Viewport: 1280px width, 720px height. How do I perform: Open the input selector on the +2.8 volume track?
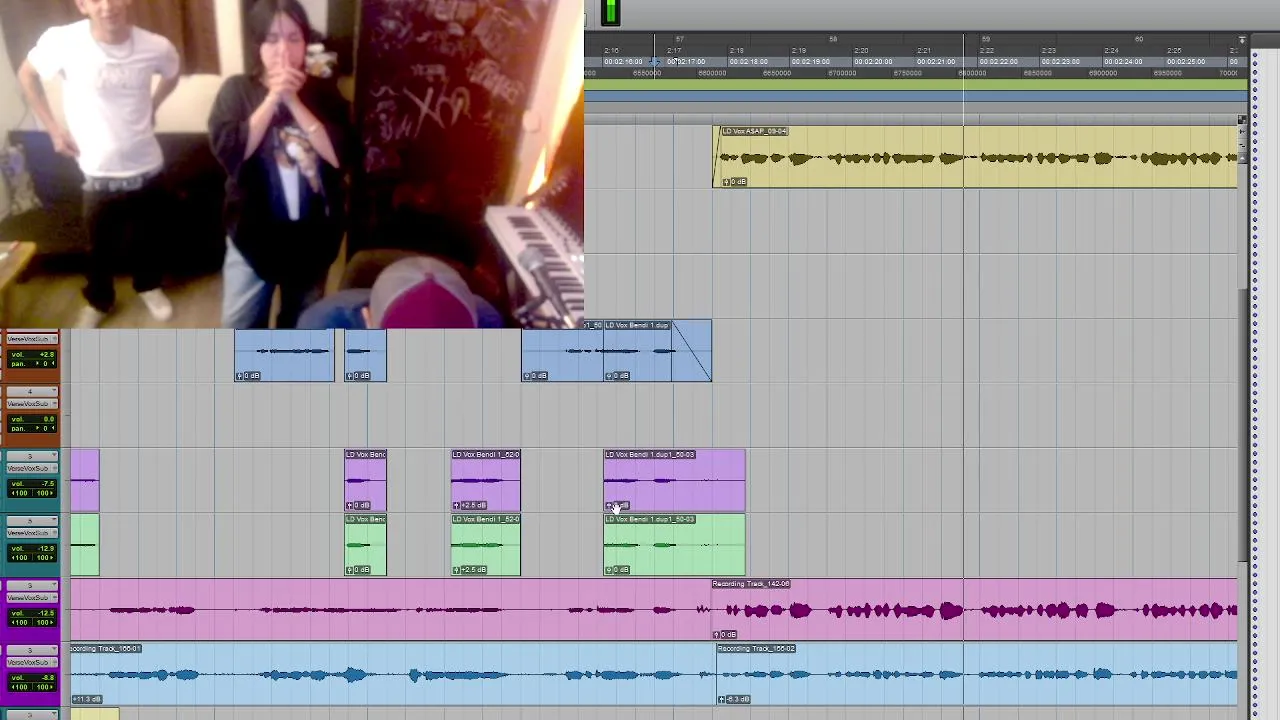32,331
